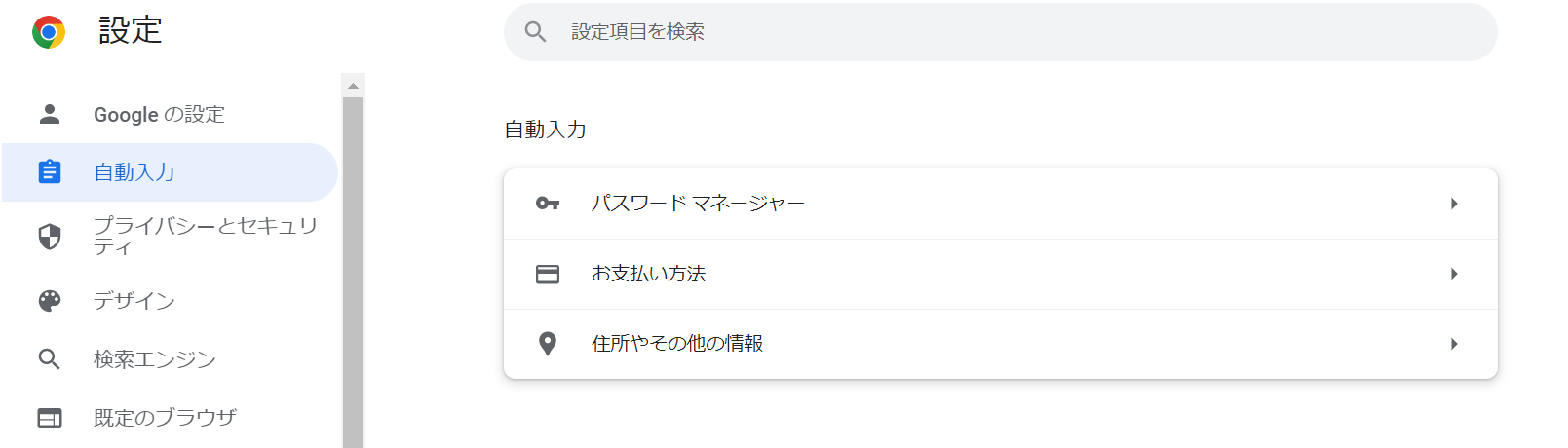Click the magnifier icon beside 検索エンジン
This screenshot has width=1568, height=448.
click(x=50, y=359)
